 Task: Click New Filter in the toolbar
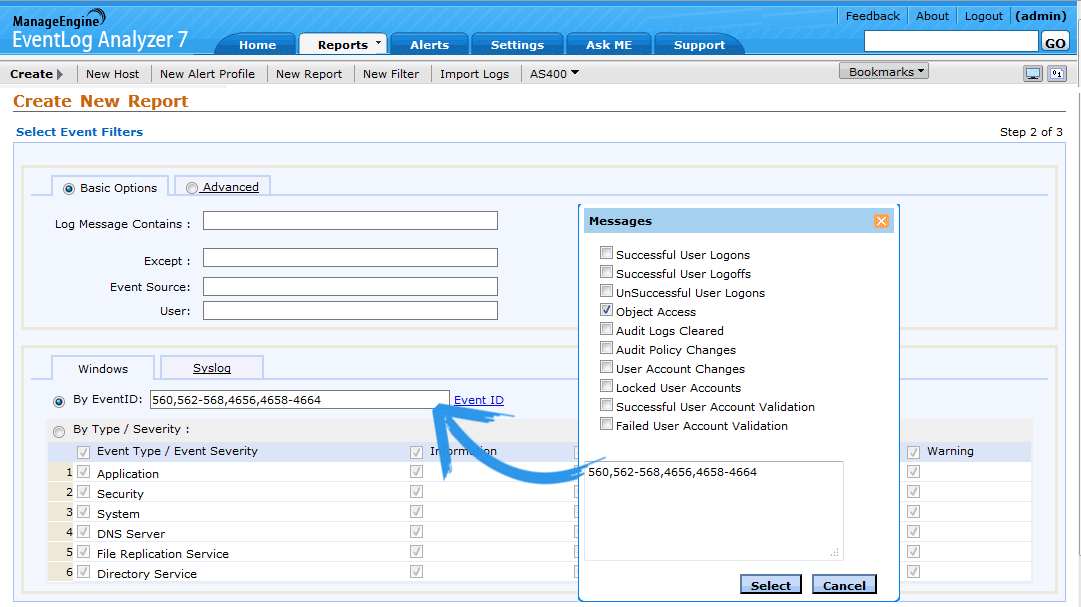point(391,74)
